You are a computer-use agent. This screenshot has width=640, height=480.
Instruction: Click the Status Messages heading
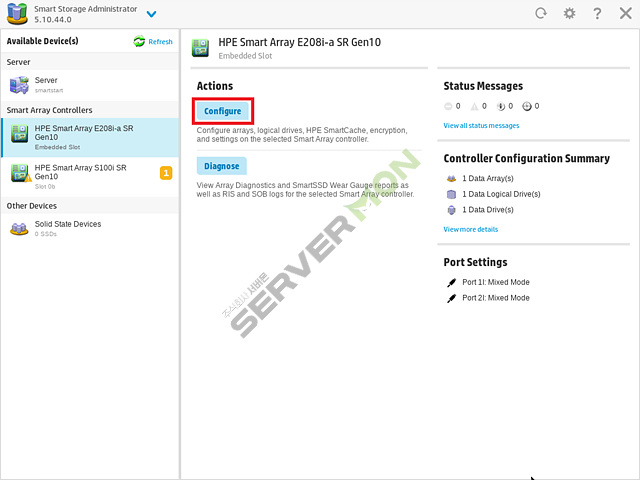point(483,86)
